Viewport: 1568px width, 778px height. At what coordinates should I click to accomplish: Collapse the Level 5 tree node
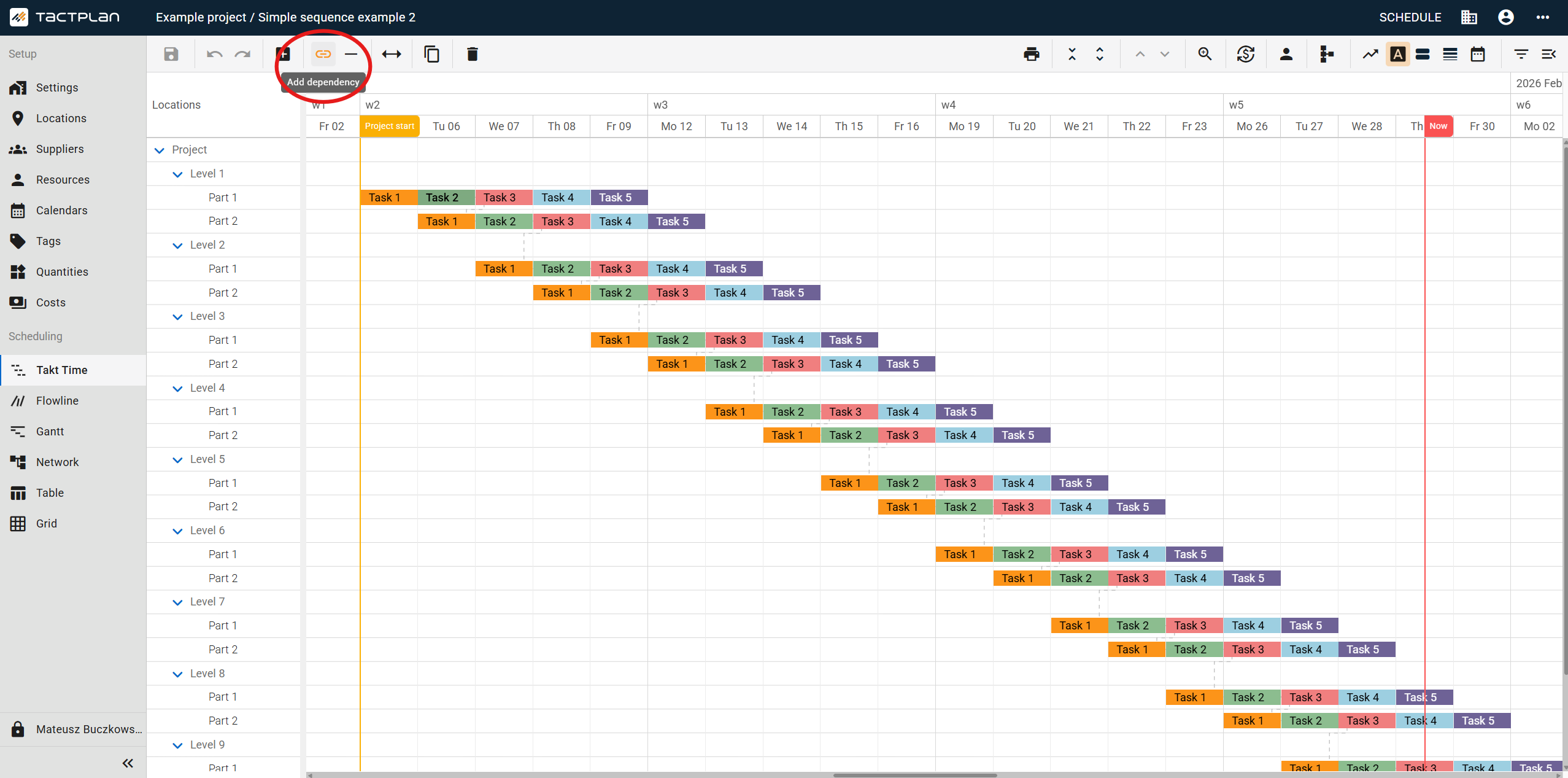pos(178,460)
